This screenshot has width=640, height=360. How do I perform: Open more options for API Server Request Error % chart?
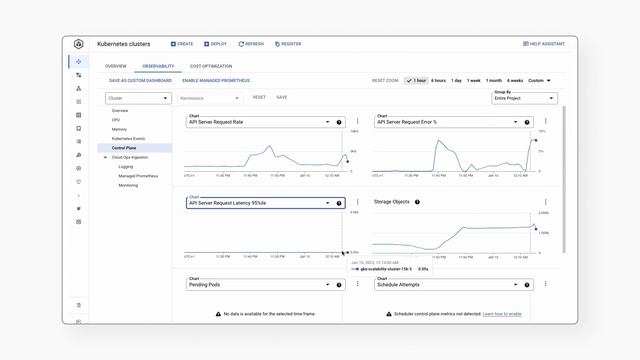click(546, 121)
